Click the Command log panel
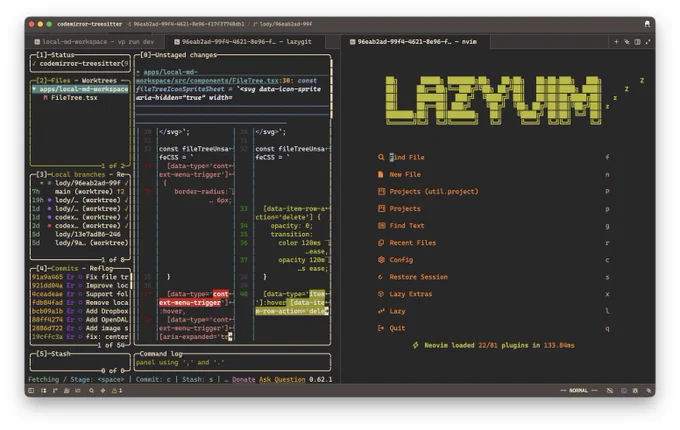680x430 pixels. tap(232, 362)
